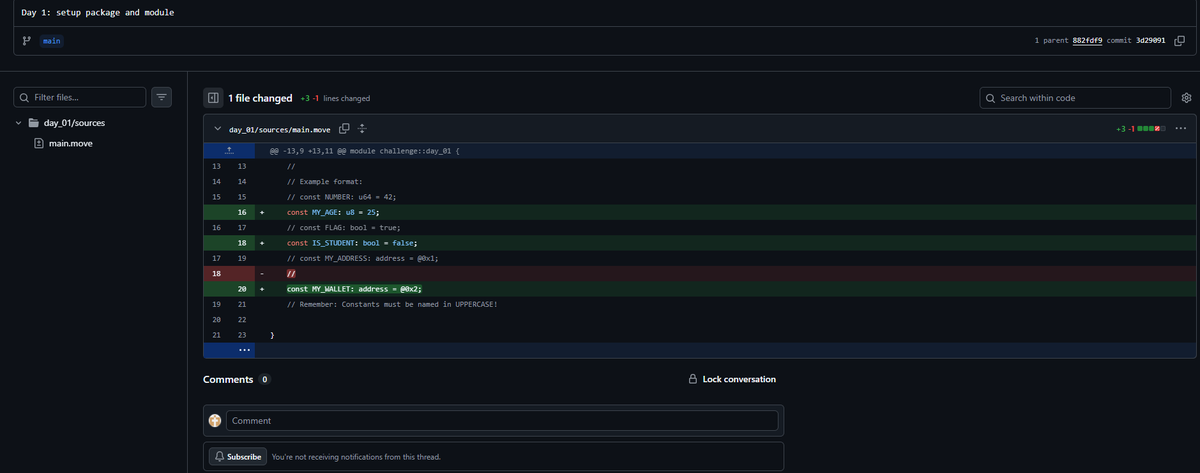
Task: Click the git branch icon
Action: [x=25, y=41]
